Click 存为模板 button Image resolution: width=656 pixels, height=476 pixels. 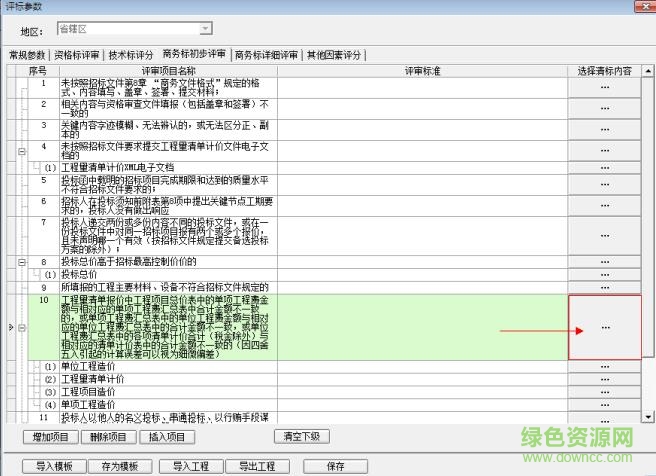click(x=113, y=466)
